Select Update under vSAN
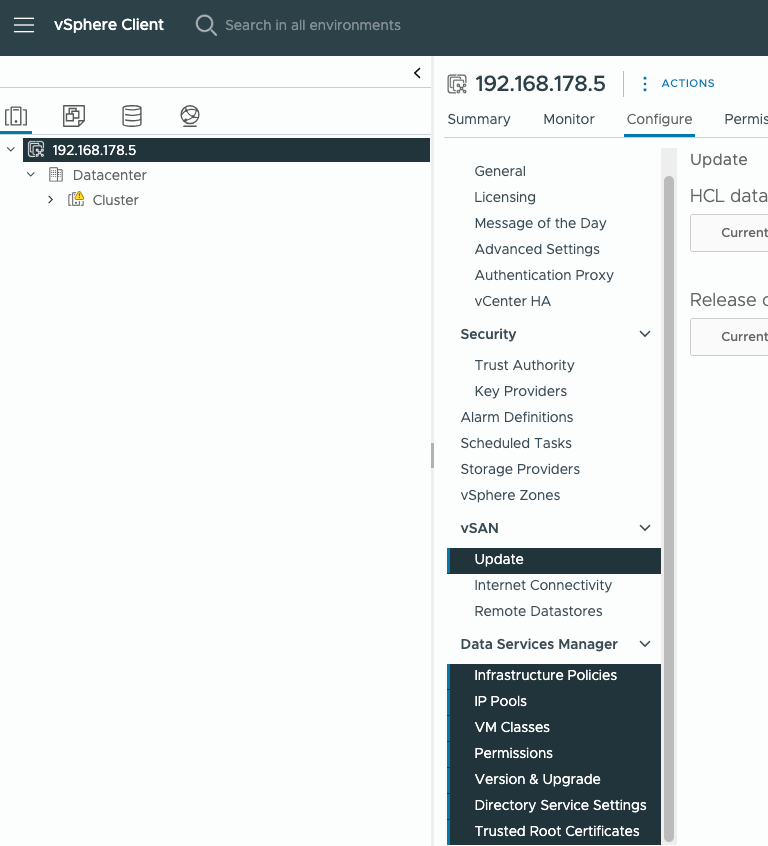The image size is (768, 846). [554, 561]
